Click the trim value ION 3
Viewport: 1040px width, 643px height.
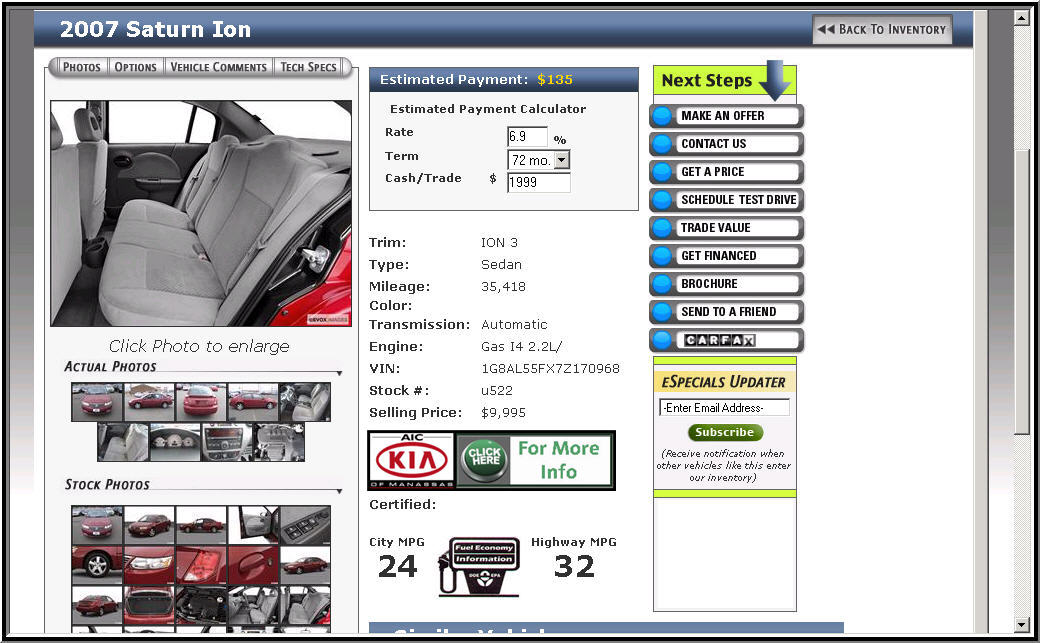[x=499, y=243]
